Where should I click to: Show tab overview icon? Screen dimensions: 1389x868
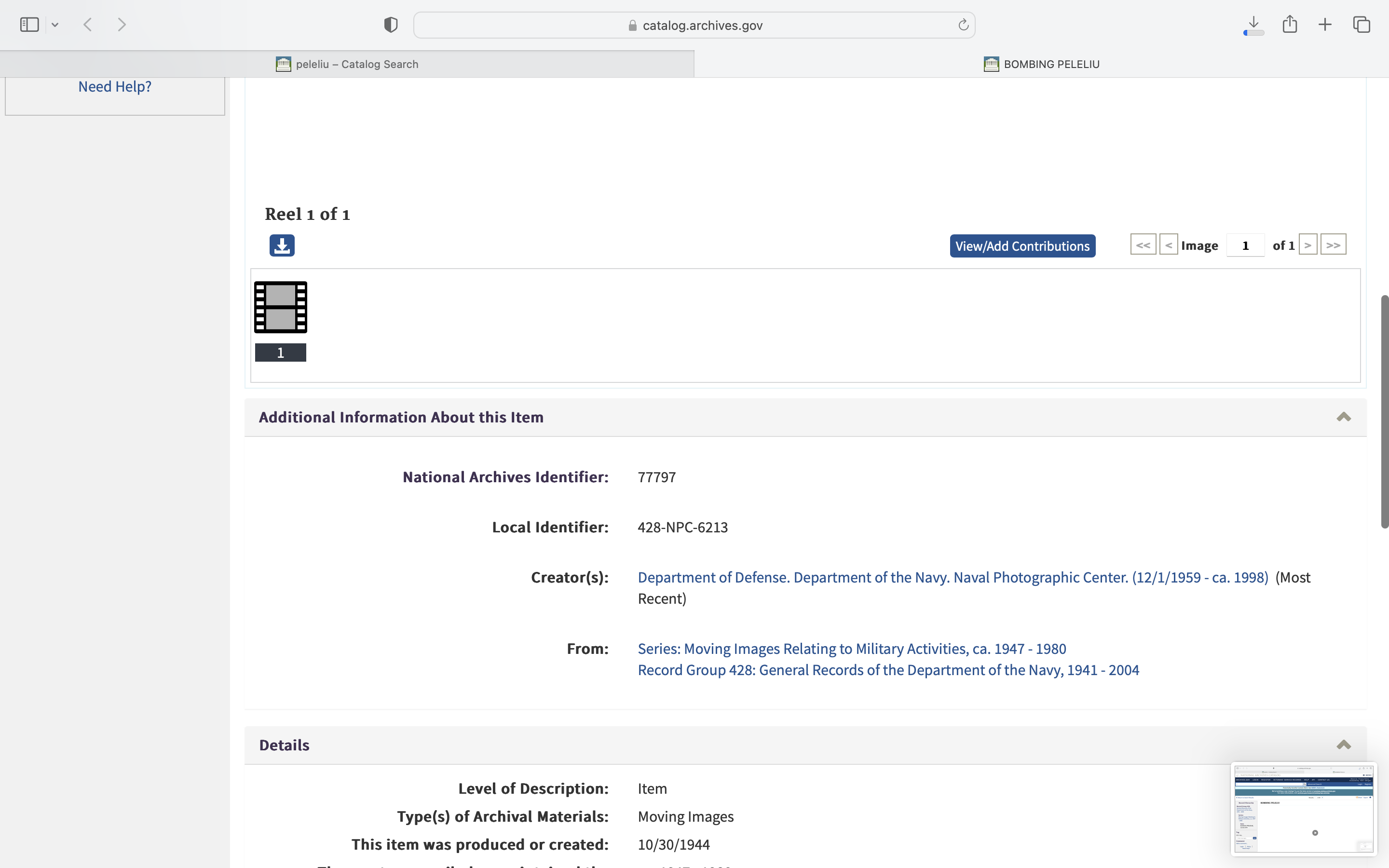1362,25
